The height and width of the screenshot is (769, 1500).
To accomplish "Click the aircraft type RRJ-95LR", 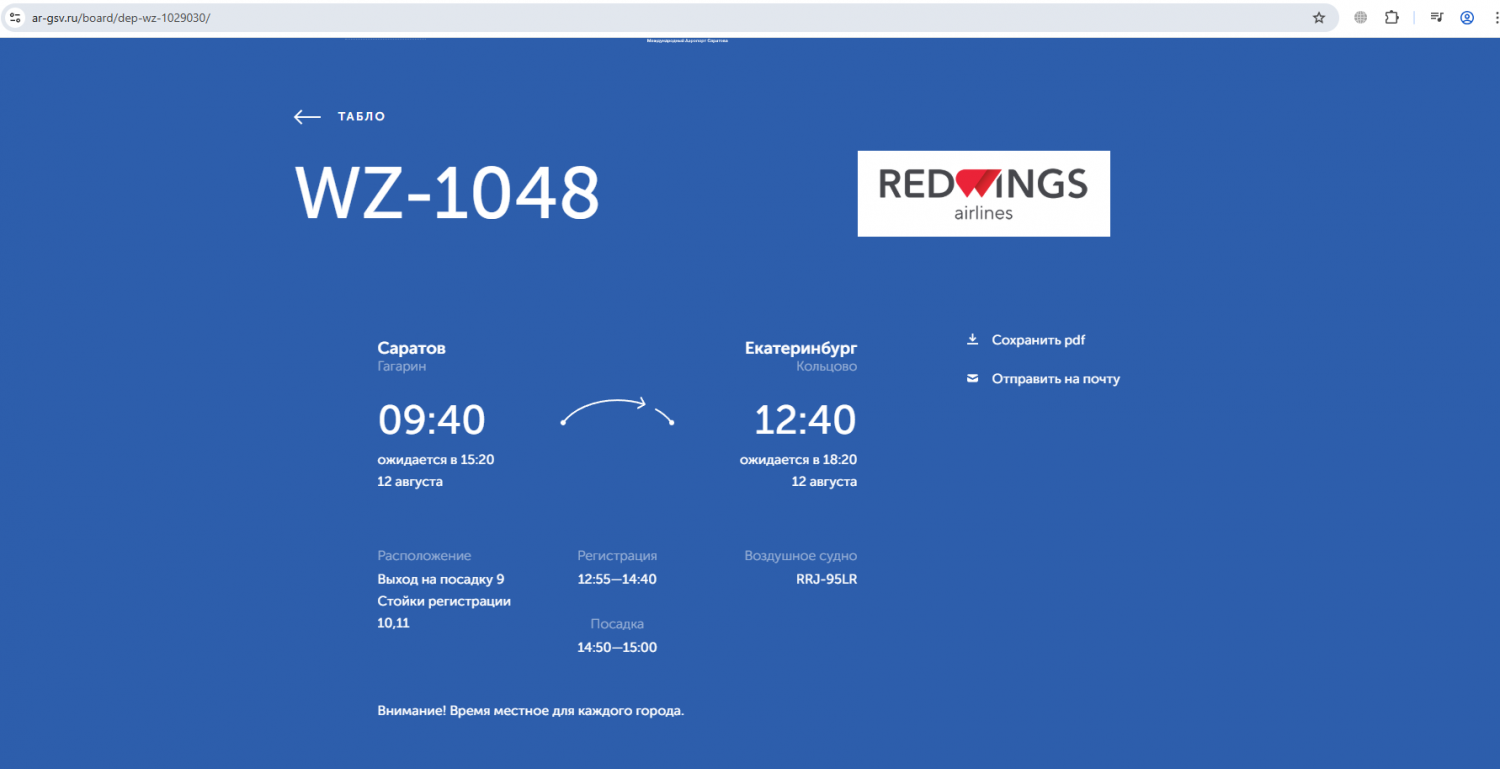I will 826,579.
